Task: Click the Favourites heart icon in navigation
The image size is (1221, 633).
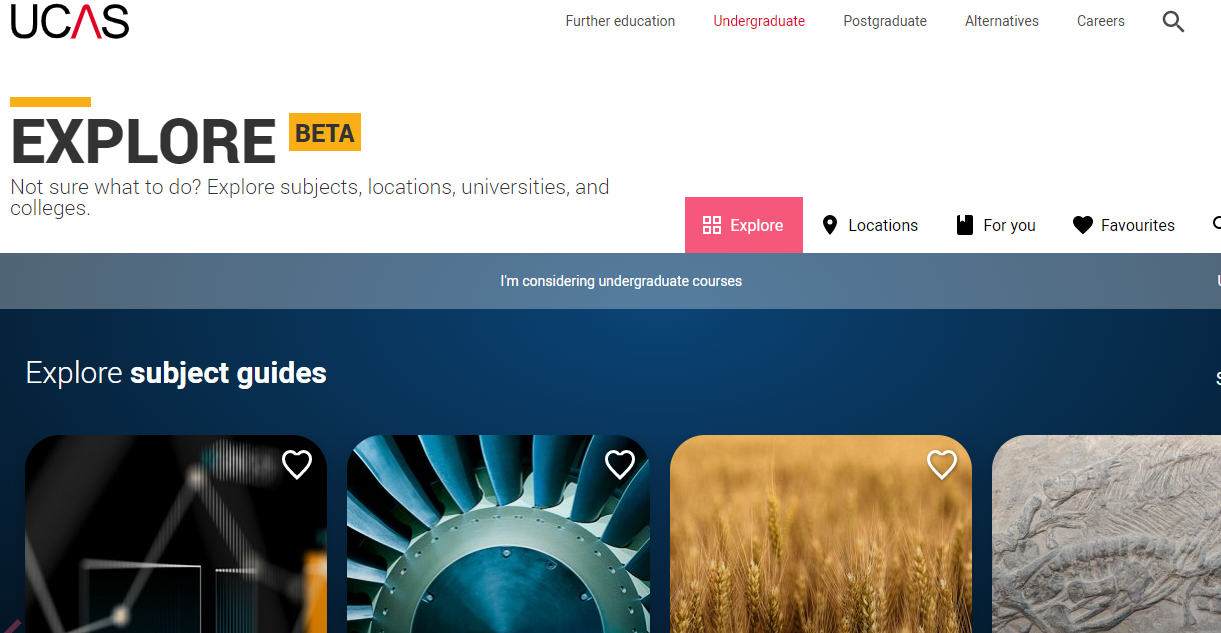Action: (1082, 225)
